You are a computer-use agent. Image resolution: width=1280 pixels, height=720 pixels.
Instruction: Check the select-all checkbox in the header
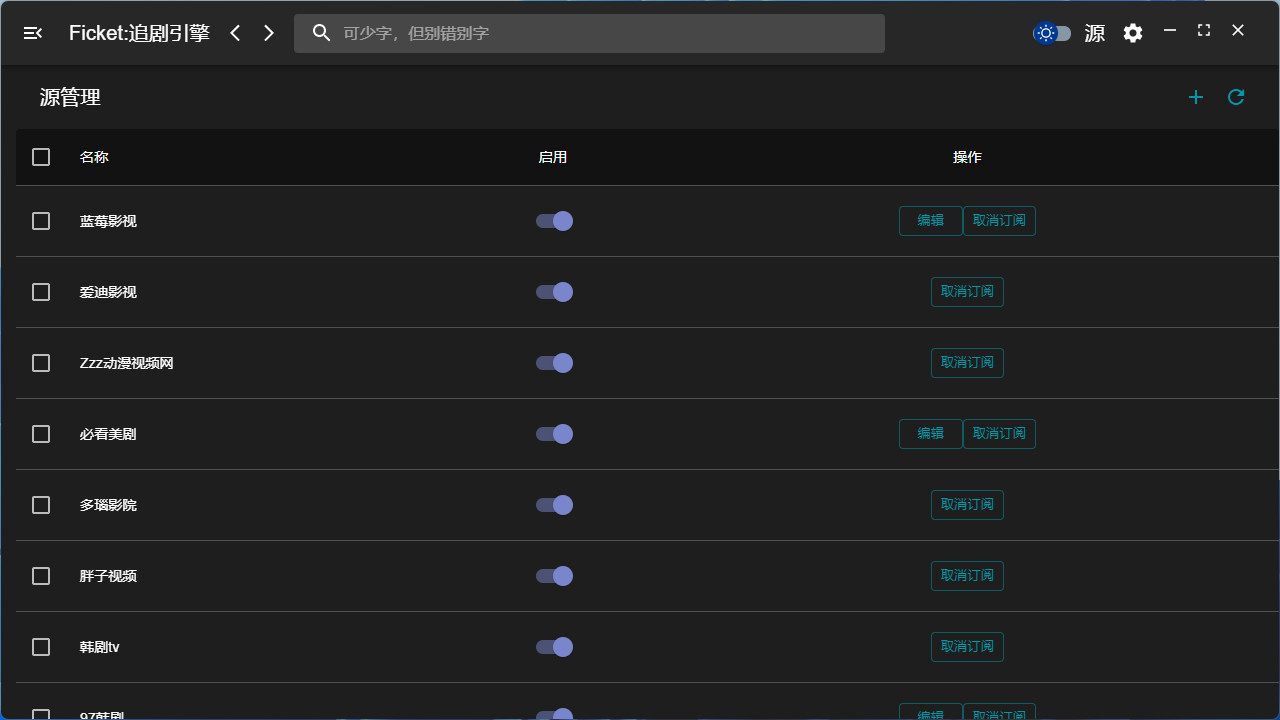point(41,157)
